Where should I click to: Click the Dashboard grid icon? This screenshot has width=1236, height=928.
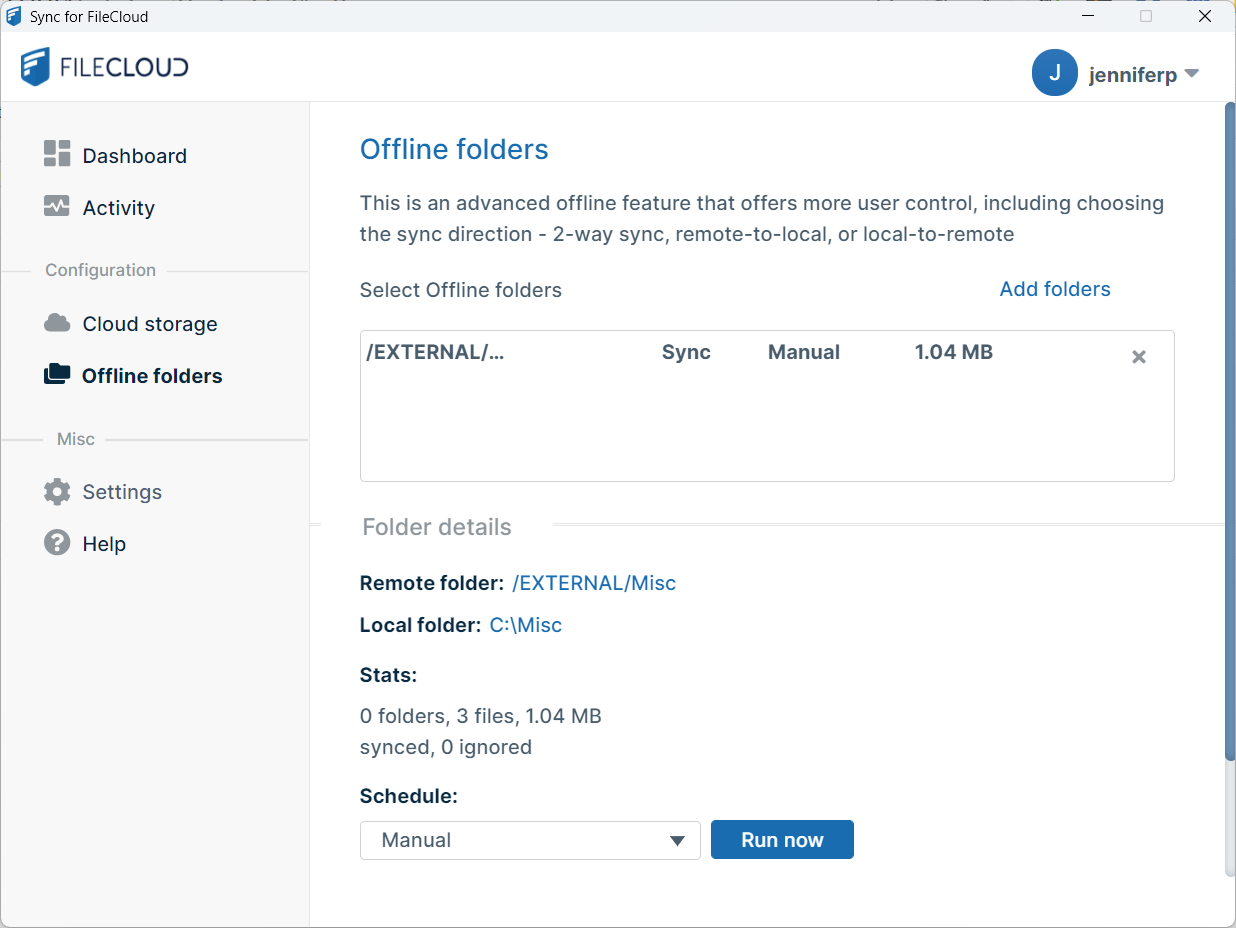pyautogui.click(x=57, y=154)
